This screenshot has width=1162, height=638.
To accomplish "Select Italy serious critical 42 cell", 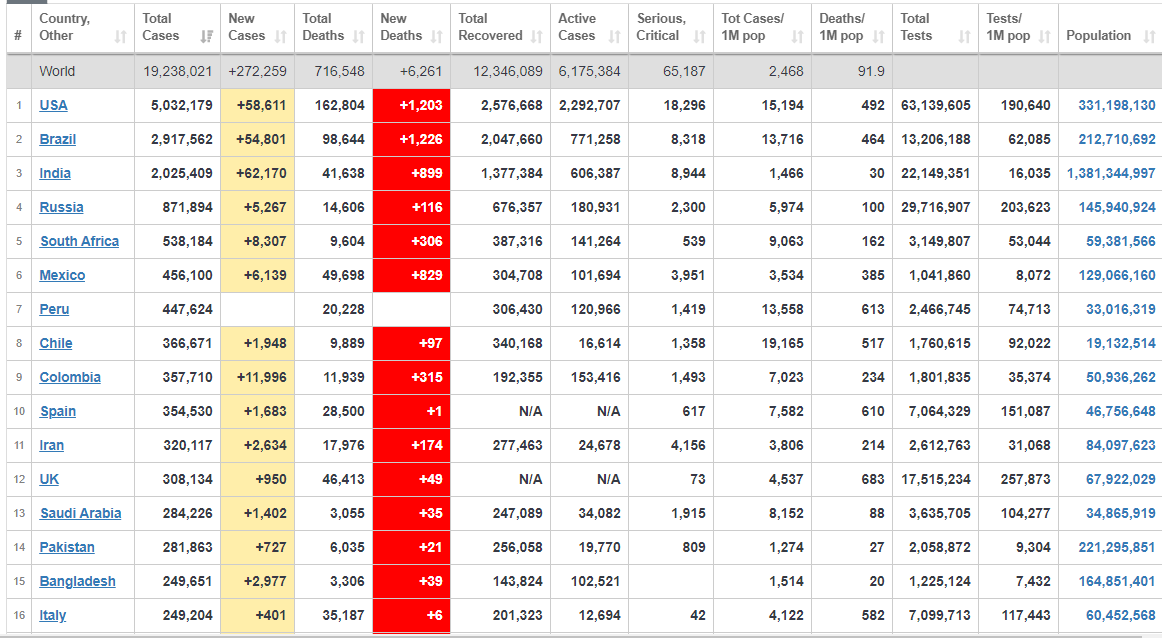I will coord(671,616).
